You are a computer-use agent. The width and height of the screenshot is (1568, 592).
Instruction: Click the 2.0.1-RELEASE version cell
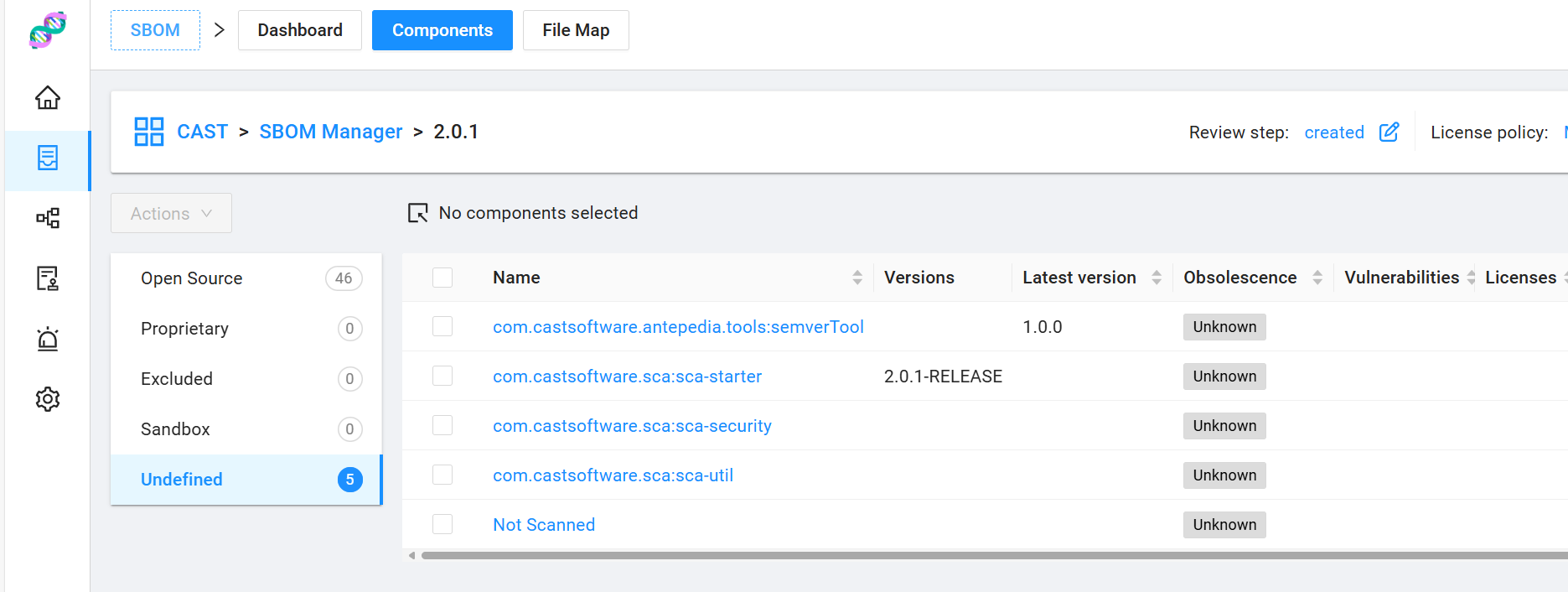(x=943, y=376)
